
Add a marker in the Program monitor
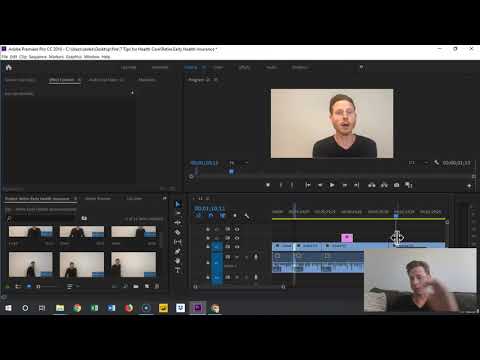tap(268, 185)
